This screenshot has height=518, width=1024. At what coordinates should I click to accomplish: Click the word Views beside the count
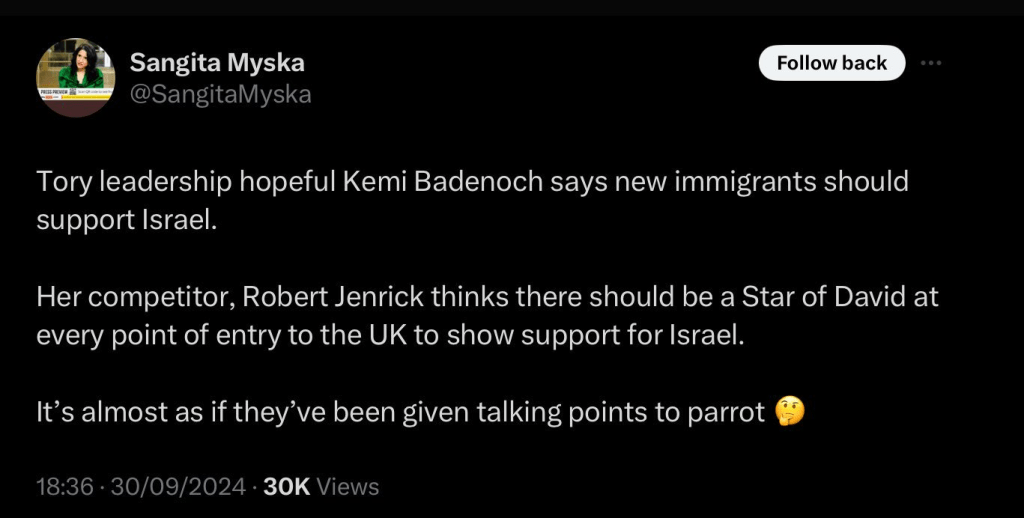click(348, 487)
